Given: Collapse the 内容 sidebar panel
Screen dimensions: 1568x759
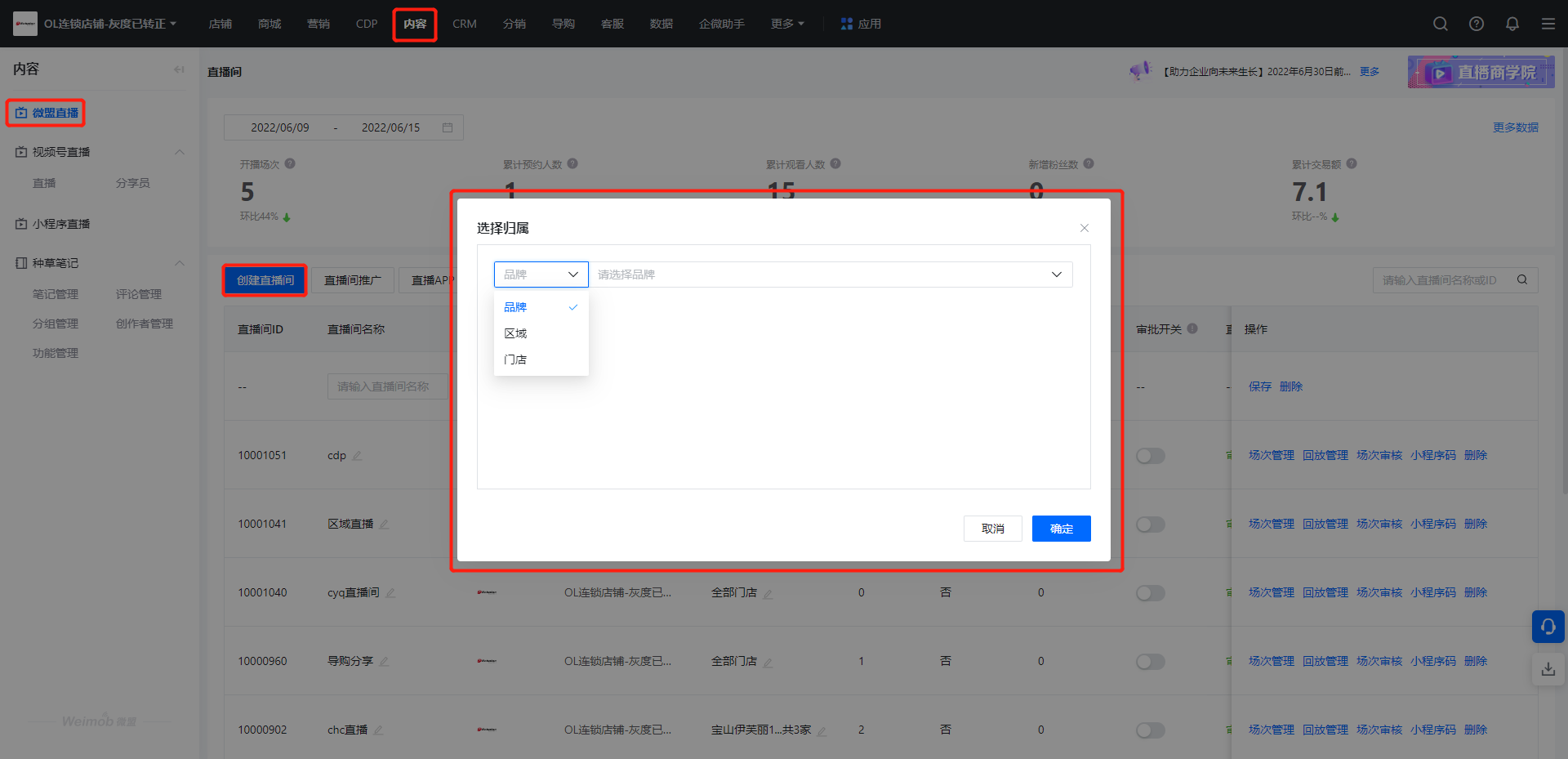Looking at the screenshot, I should (179, 69).
